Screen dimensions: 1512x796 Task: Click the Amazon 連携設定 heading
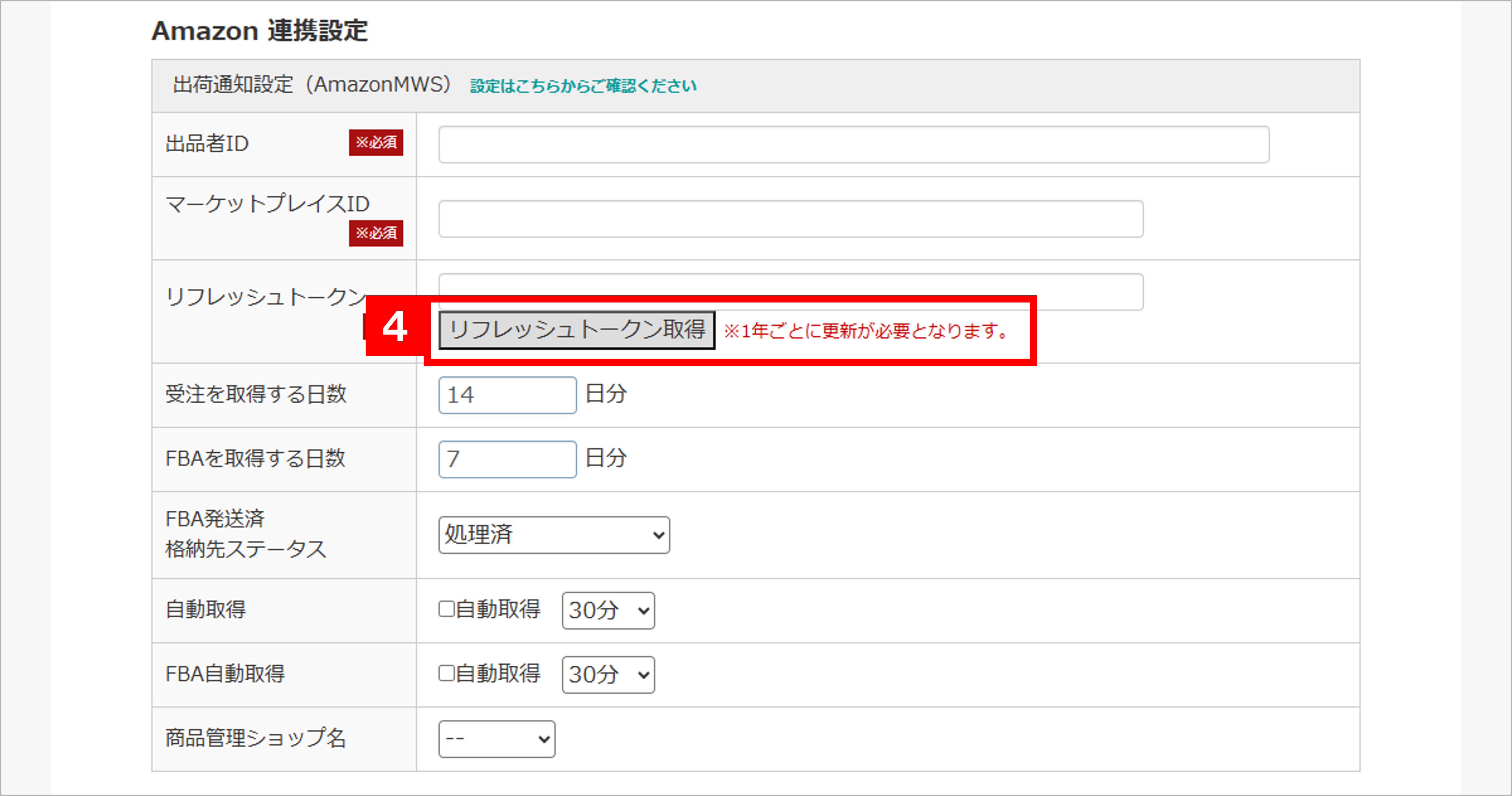click(259, 31)
